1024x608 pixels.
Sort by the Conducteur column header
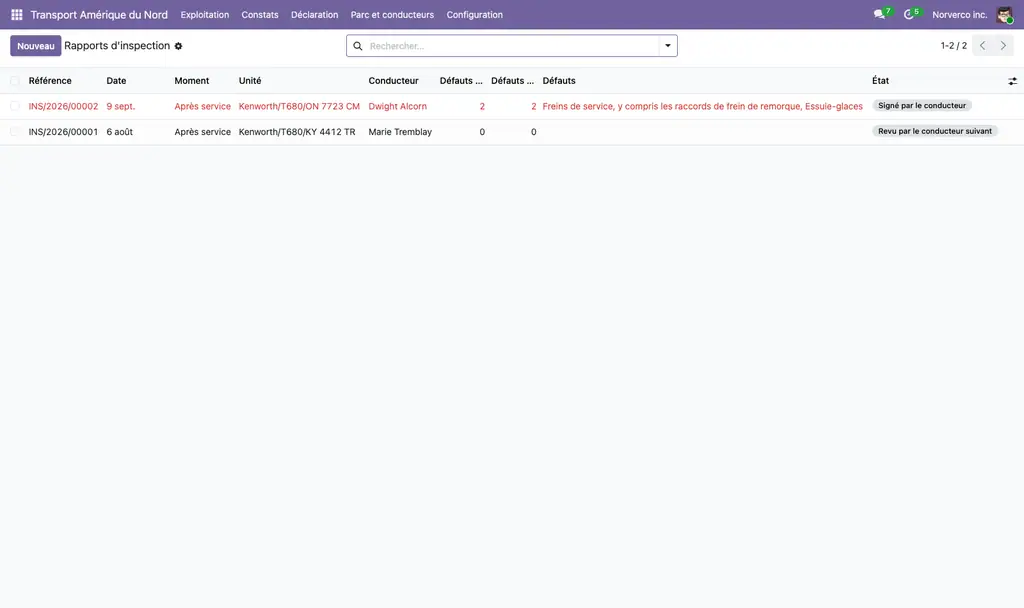coord(393,81)
